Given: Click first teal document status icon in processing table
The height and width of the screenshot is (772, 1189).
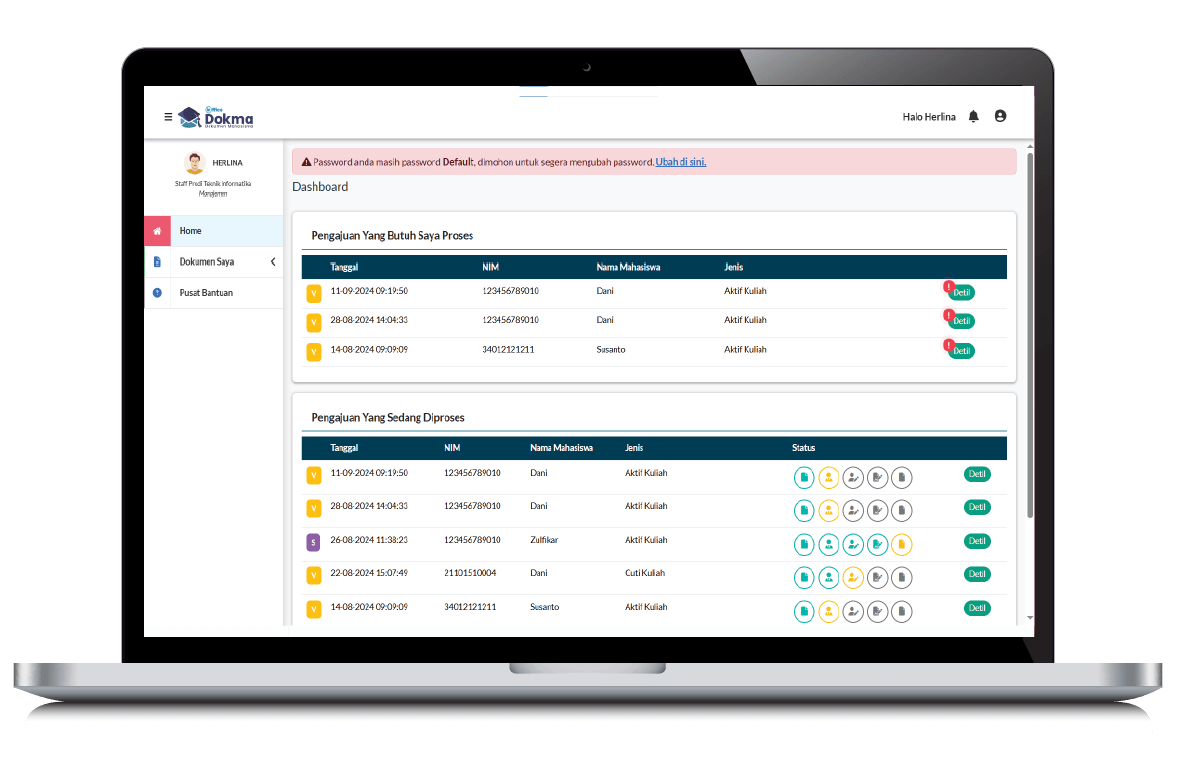Looking at the screenshot, I should [x=804, y=478].
